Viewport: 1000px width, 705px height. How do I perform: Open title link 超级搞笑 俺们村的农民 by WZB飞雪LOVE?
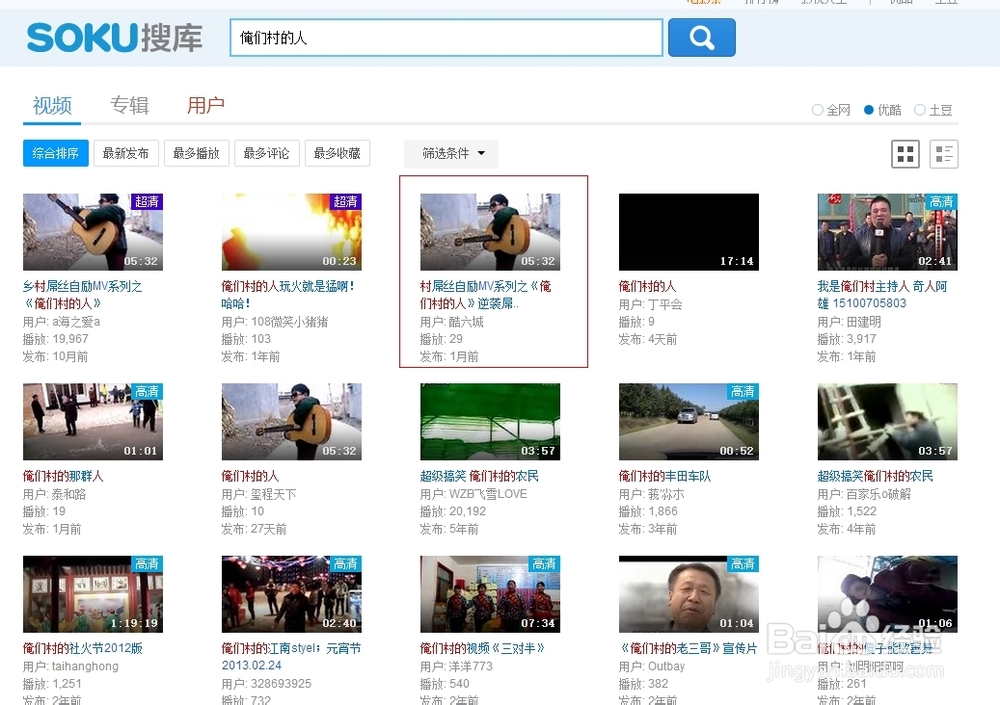click(x=480, y=476)
